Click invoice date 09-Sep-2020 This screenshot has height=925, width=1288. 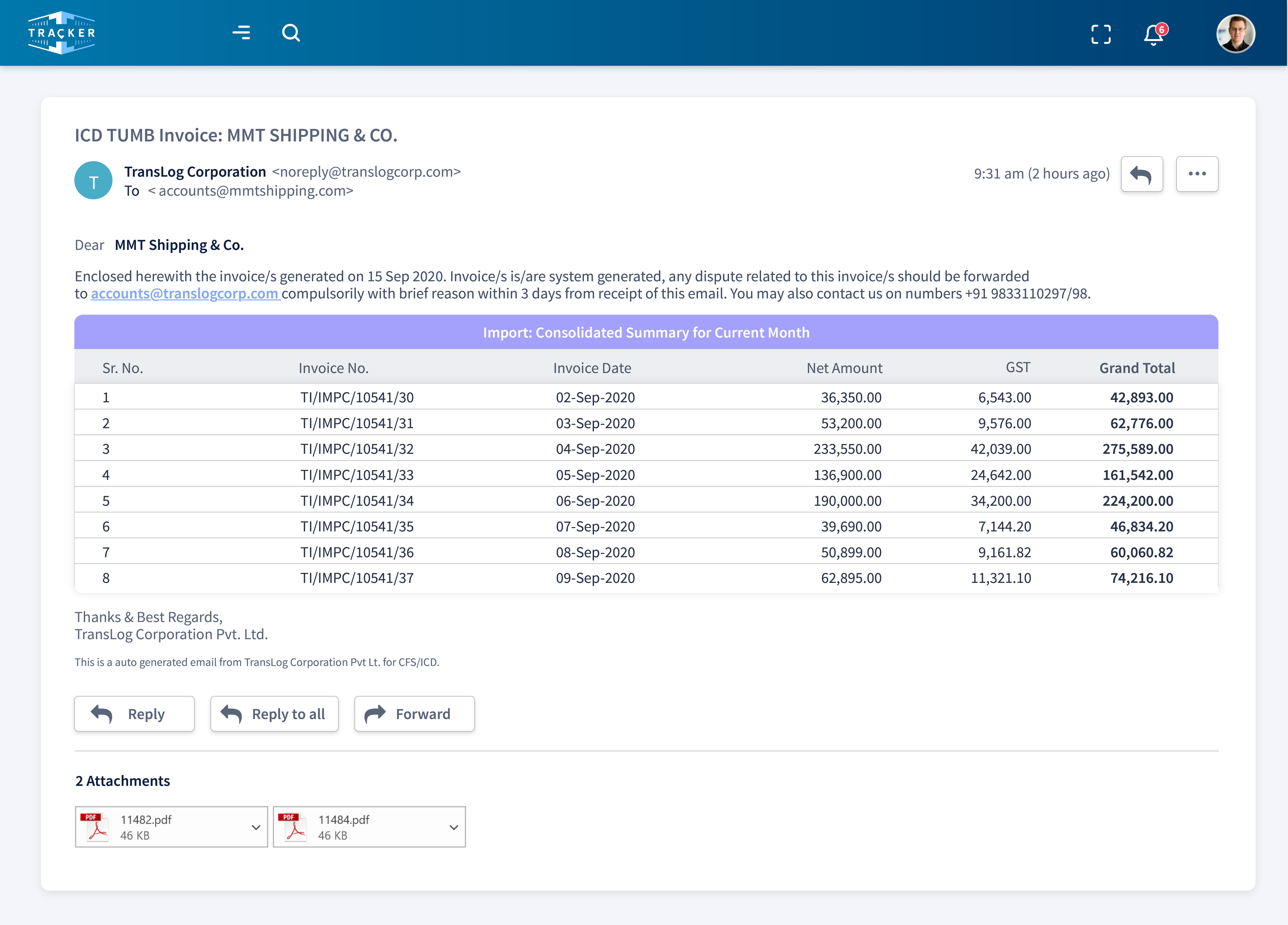[595, 578]
